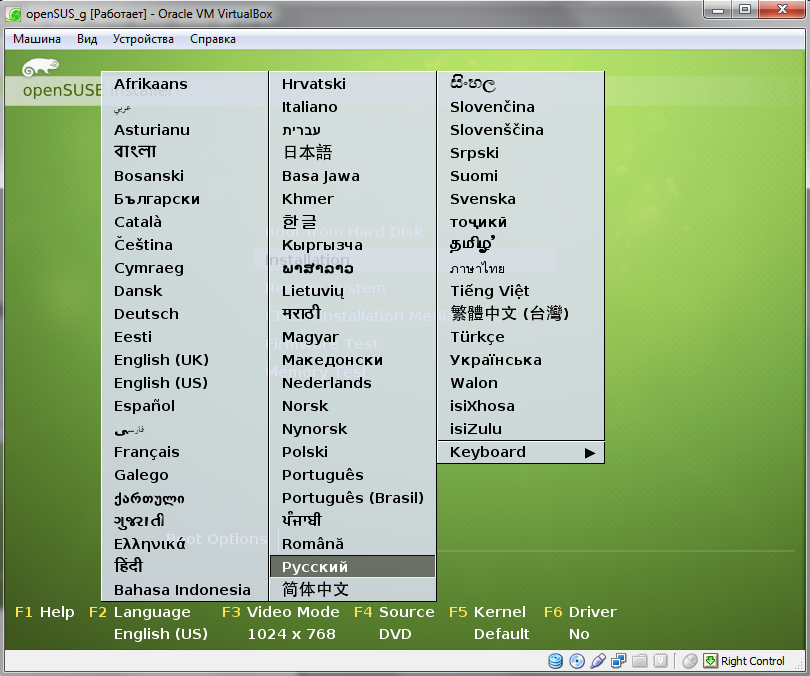This screenshot has width=810, height=676.
Task: Select Türkçe language entry
Action: 521,337
